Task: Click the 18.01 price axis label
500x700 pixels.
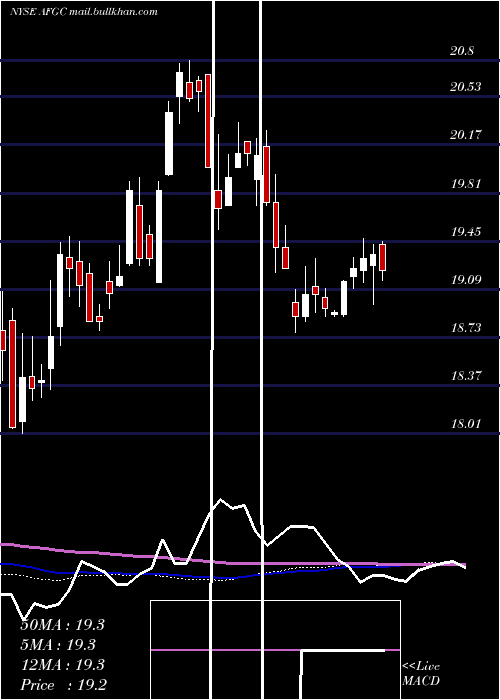Action: 466,423
